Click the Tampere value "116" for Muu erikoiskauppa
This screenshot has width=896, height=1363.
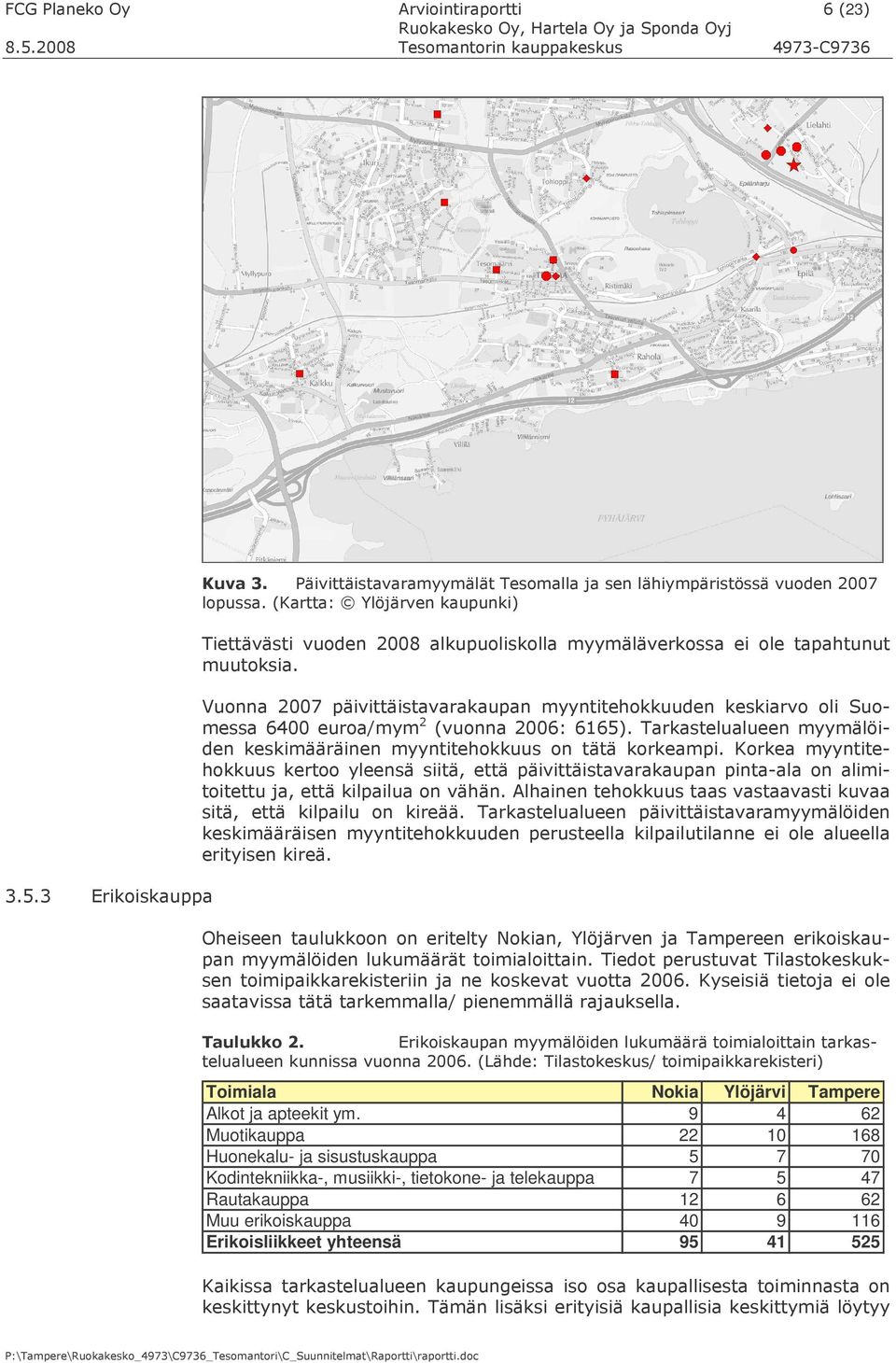point(865,1221)
